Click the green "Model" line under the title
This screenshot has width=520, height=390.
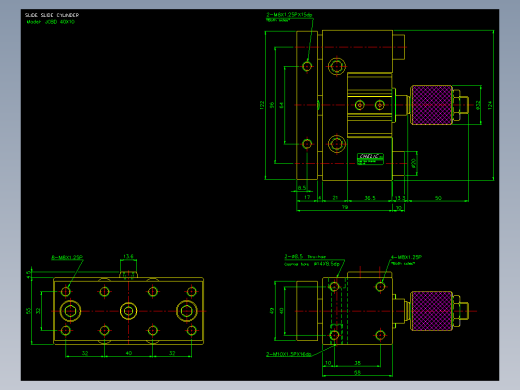tap(51, 22)
